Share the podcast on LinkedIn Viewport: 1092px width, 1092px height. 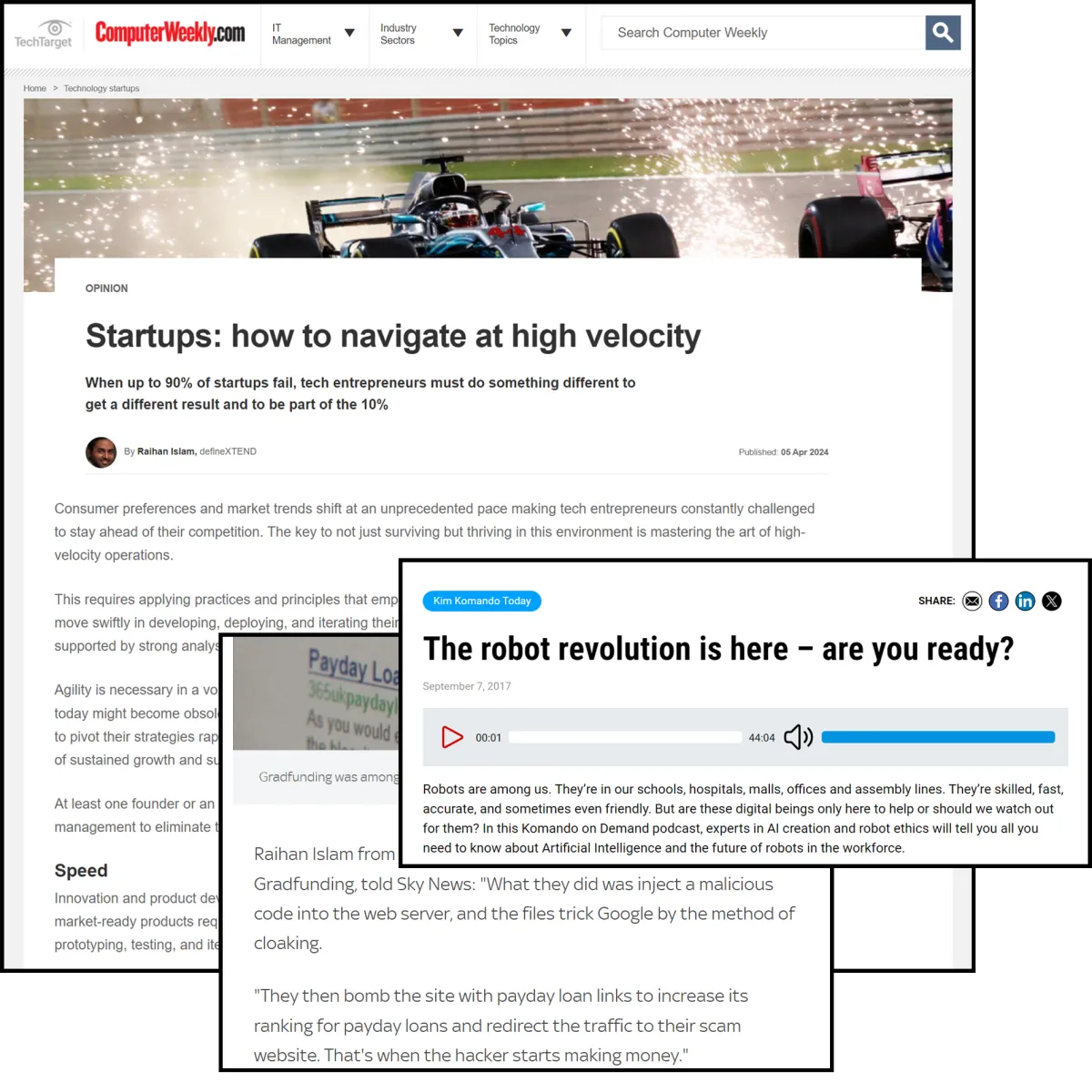[x=1025, y=601]
